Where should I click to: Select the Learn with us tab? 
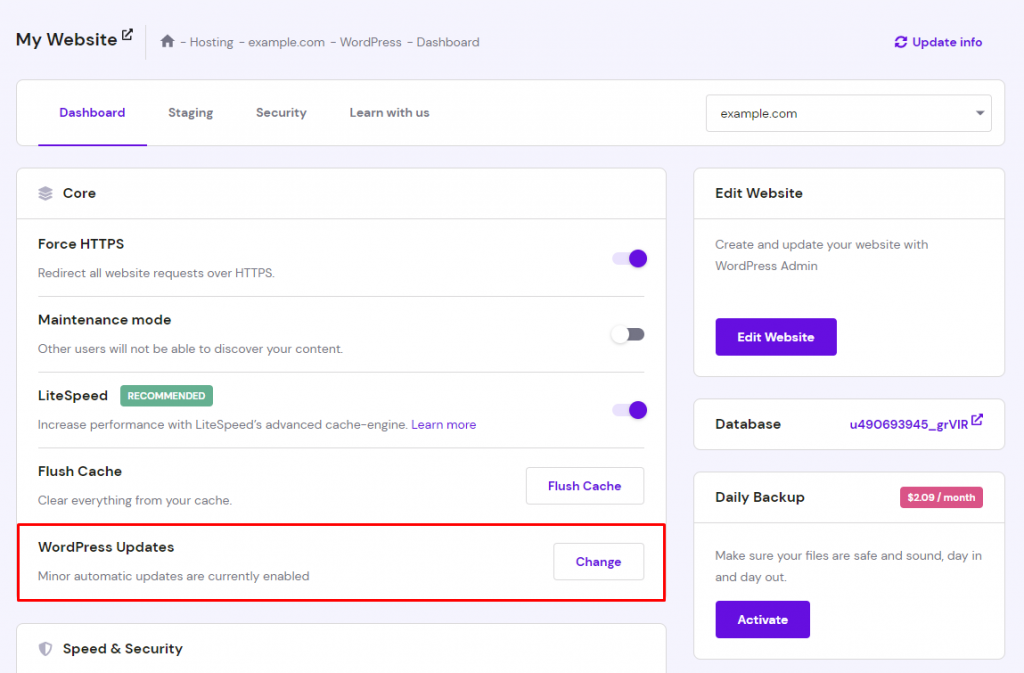coord(389,113)
